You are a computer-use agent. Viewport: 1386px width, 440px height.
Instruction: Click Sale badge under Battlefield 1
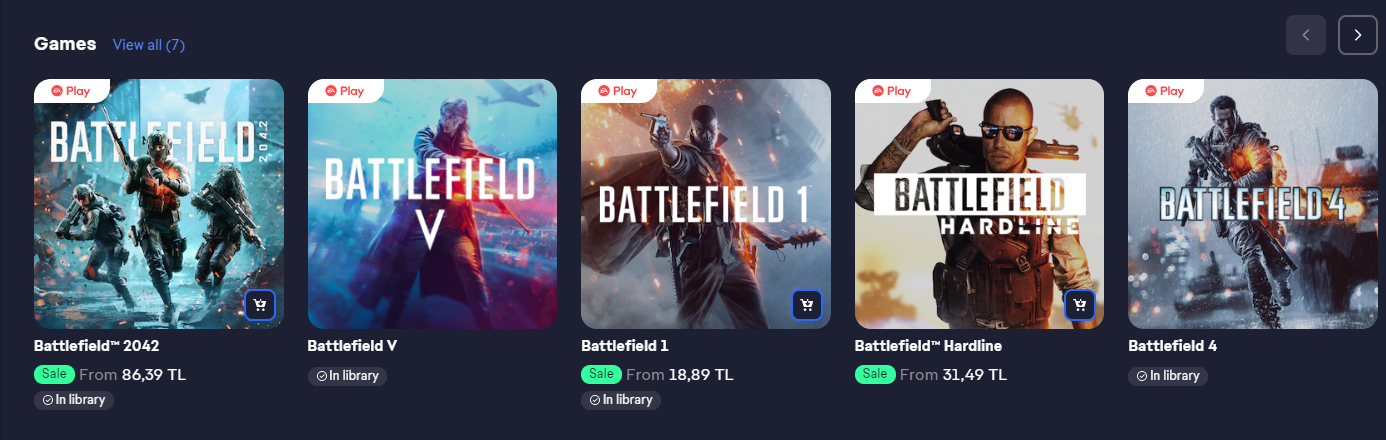(601, 375)
